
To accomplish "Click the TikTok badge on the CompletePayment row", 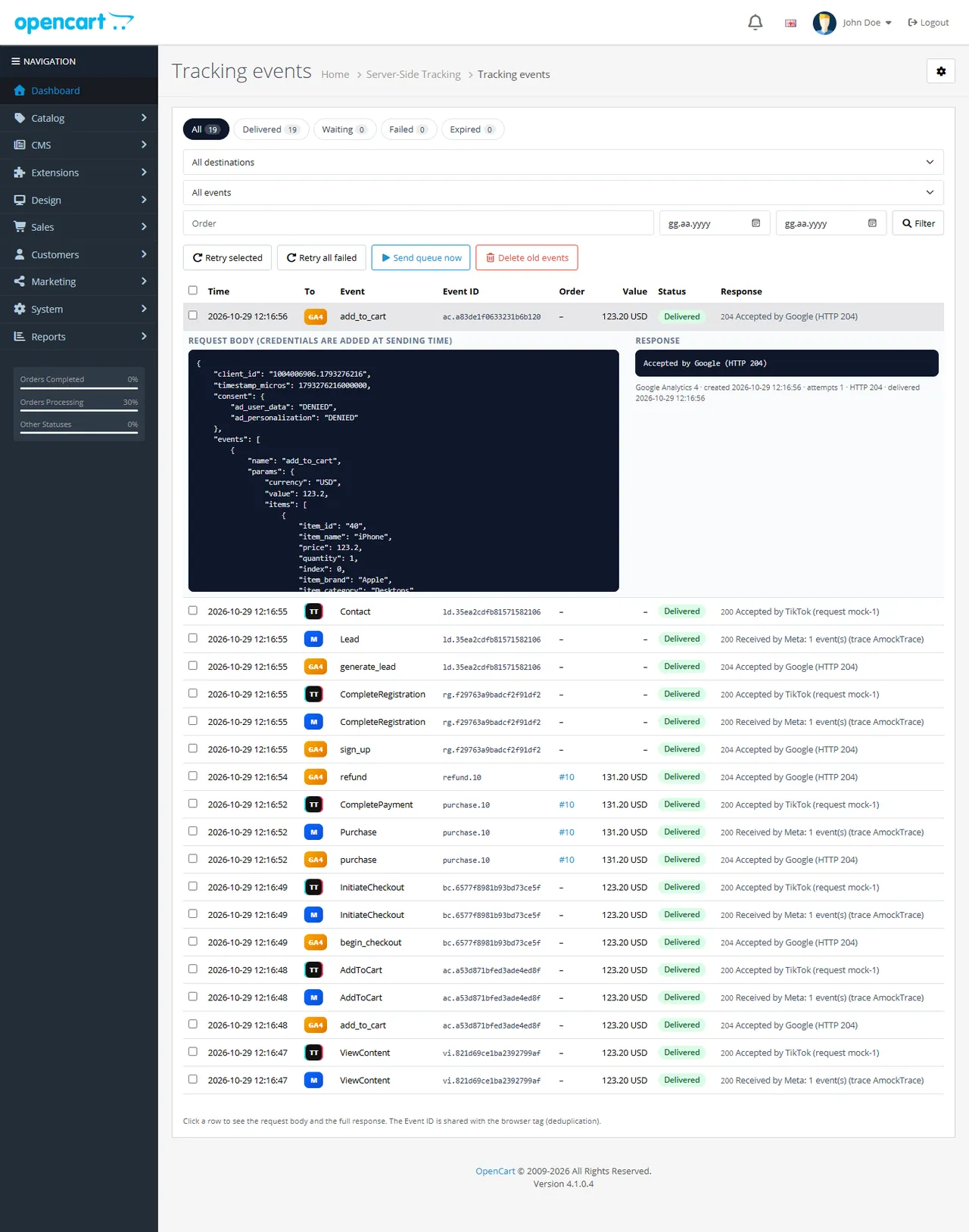I will pyautogui.click(x=313, y=804).
